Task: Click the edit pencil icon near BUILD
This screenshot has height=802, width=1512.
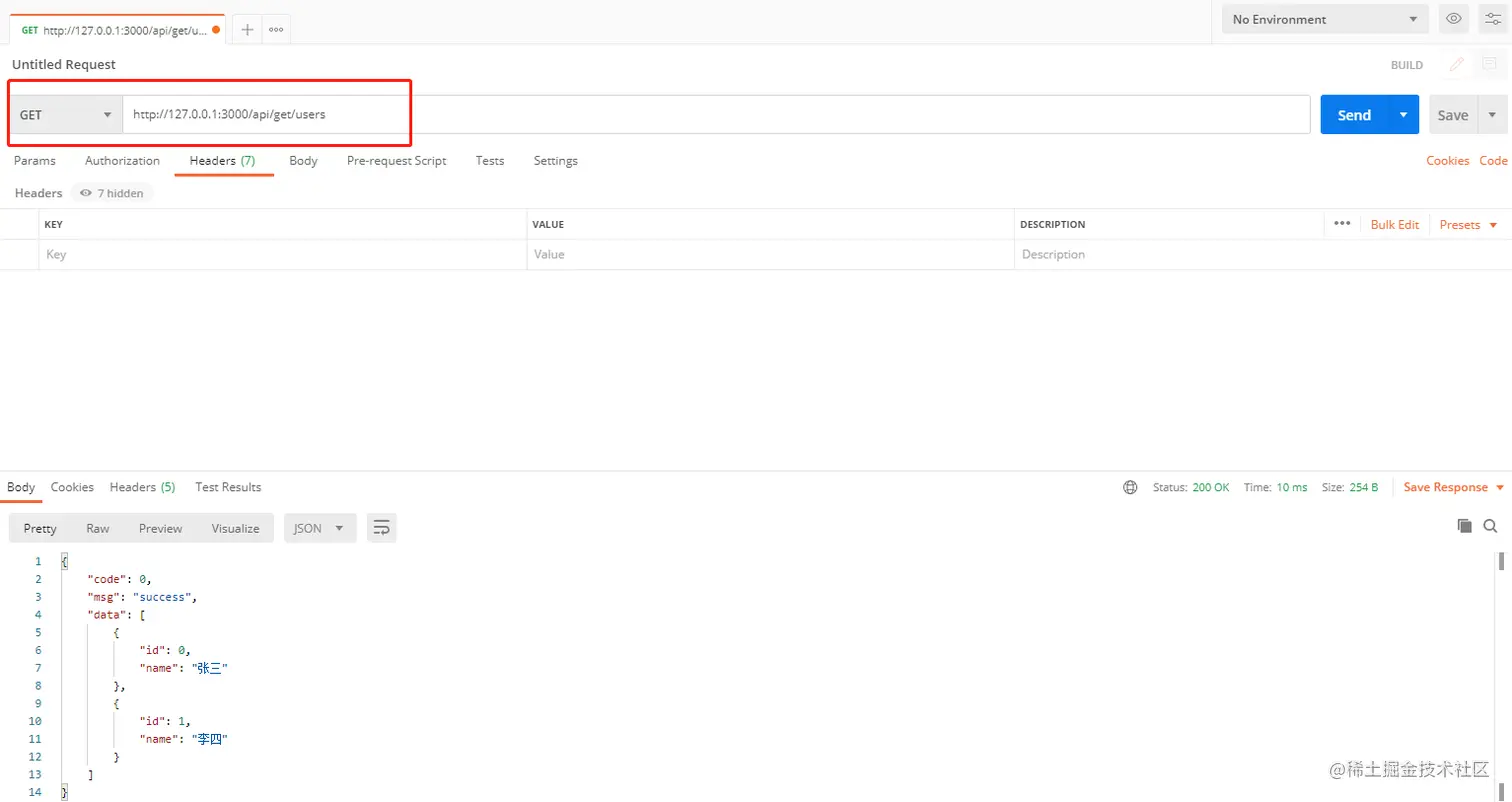Action: click(x=1457, y=64)
